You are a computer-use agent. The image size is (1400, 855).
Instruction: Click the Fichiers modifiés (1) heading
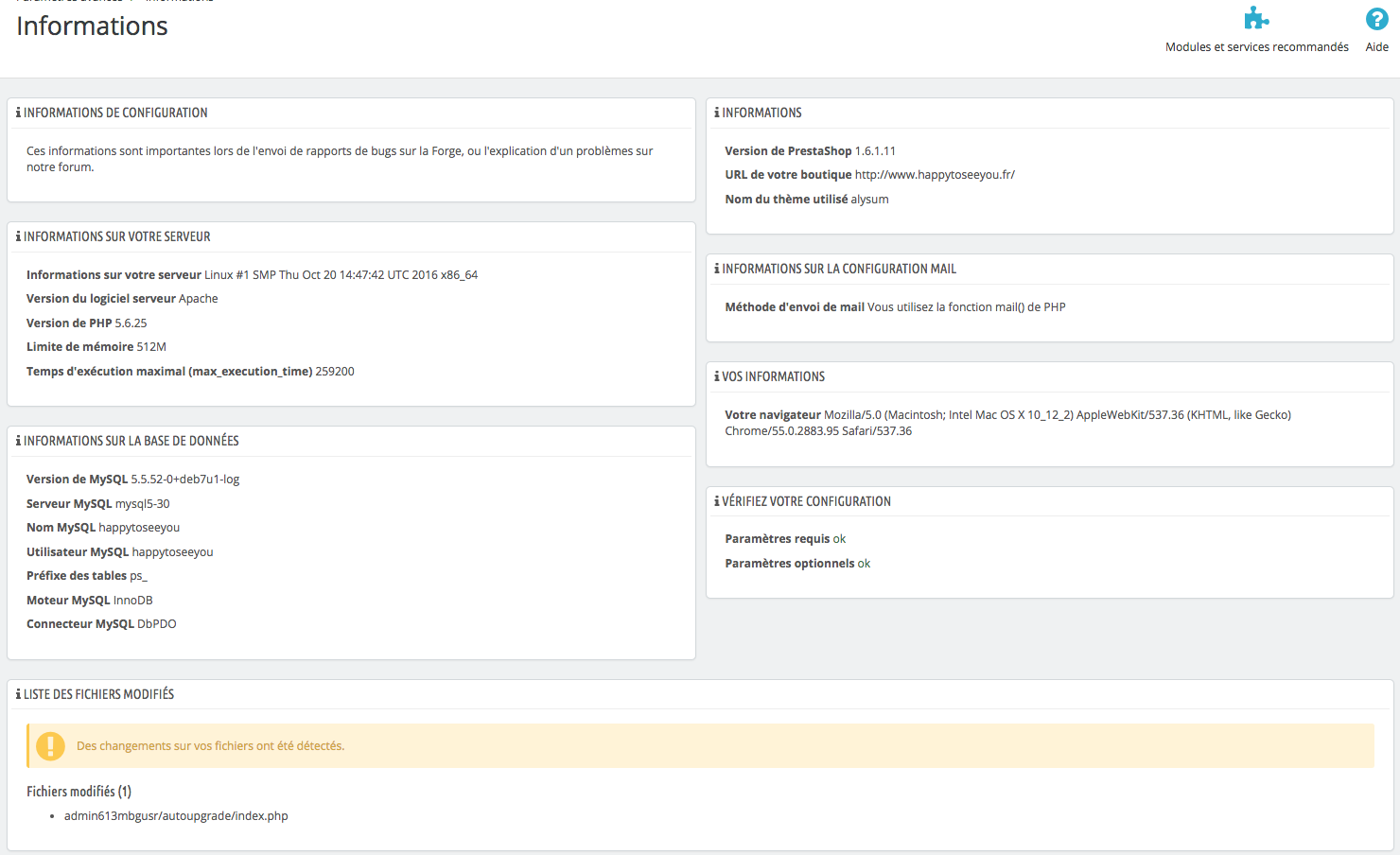coord(79,791)
